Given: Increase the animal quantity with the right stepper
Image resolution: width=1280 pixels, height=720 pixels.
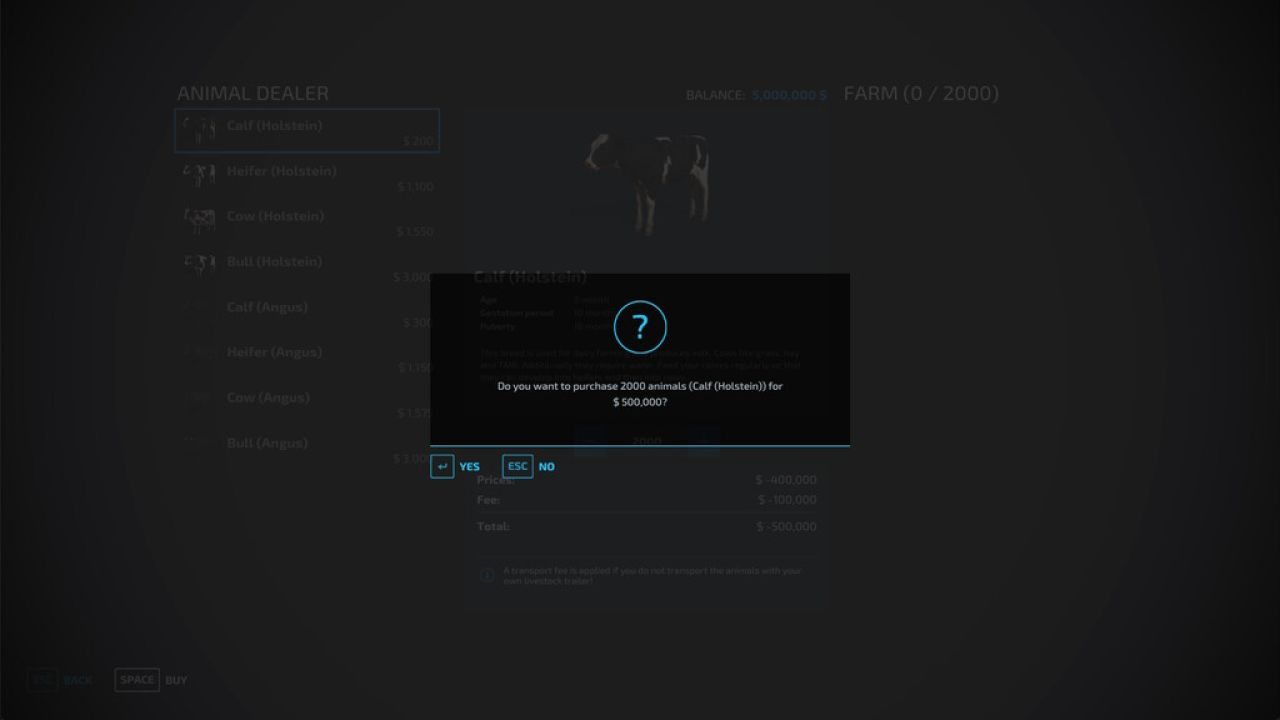Looking at the screenshot, I should tap(704, 441).
